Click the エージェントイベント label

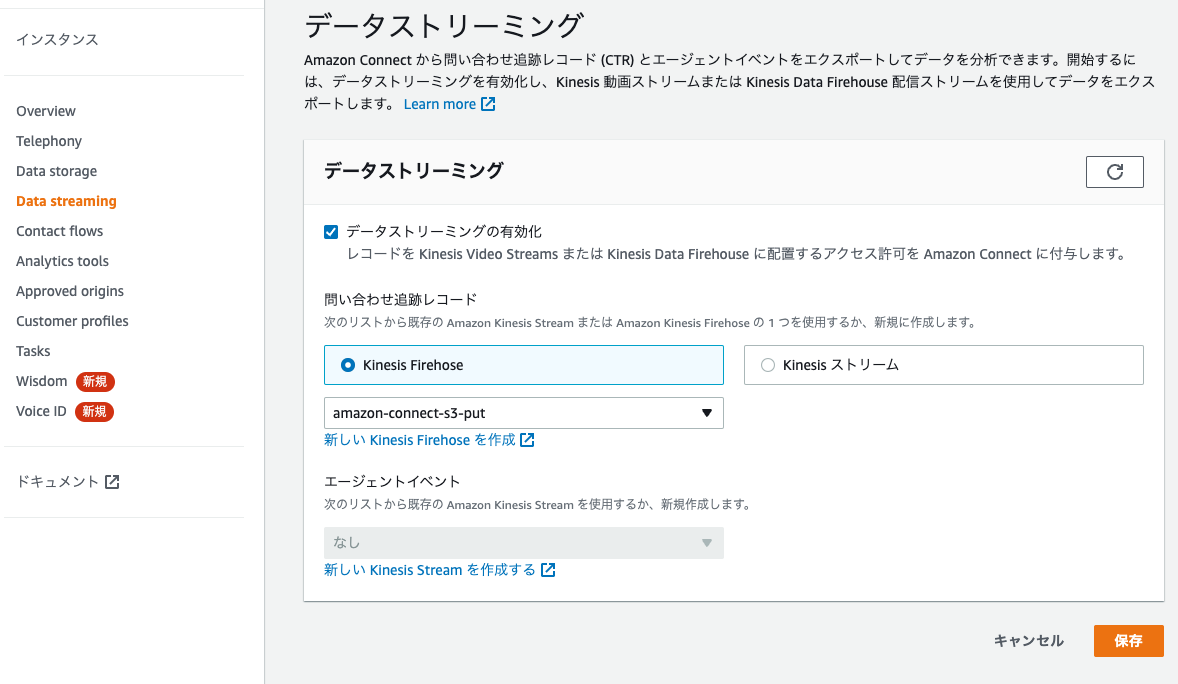391,482
